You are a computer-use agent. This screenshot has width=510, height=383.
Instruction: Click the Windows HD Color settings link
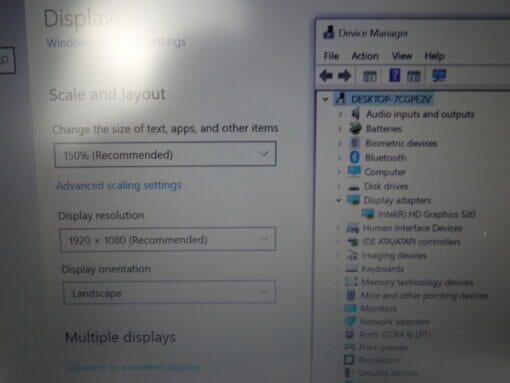[x=116, y=42]
